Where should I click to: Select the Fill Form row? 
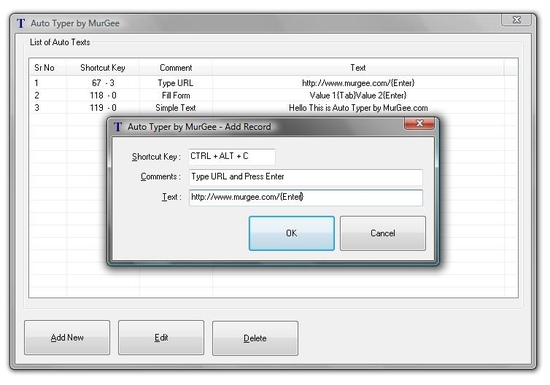click(273, 95)
